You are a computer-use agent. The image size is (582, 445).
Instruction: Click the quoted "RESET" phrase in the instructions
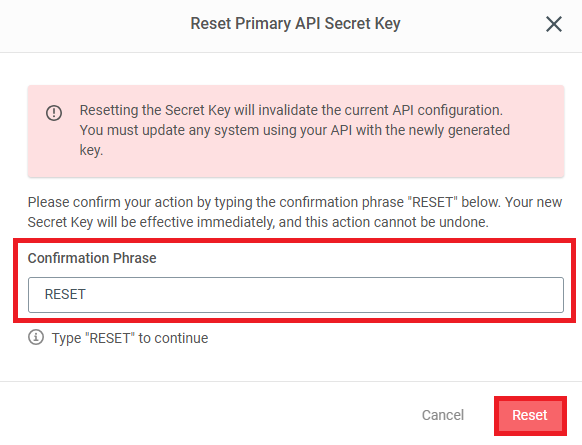click(x=432, y=202)
